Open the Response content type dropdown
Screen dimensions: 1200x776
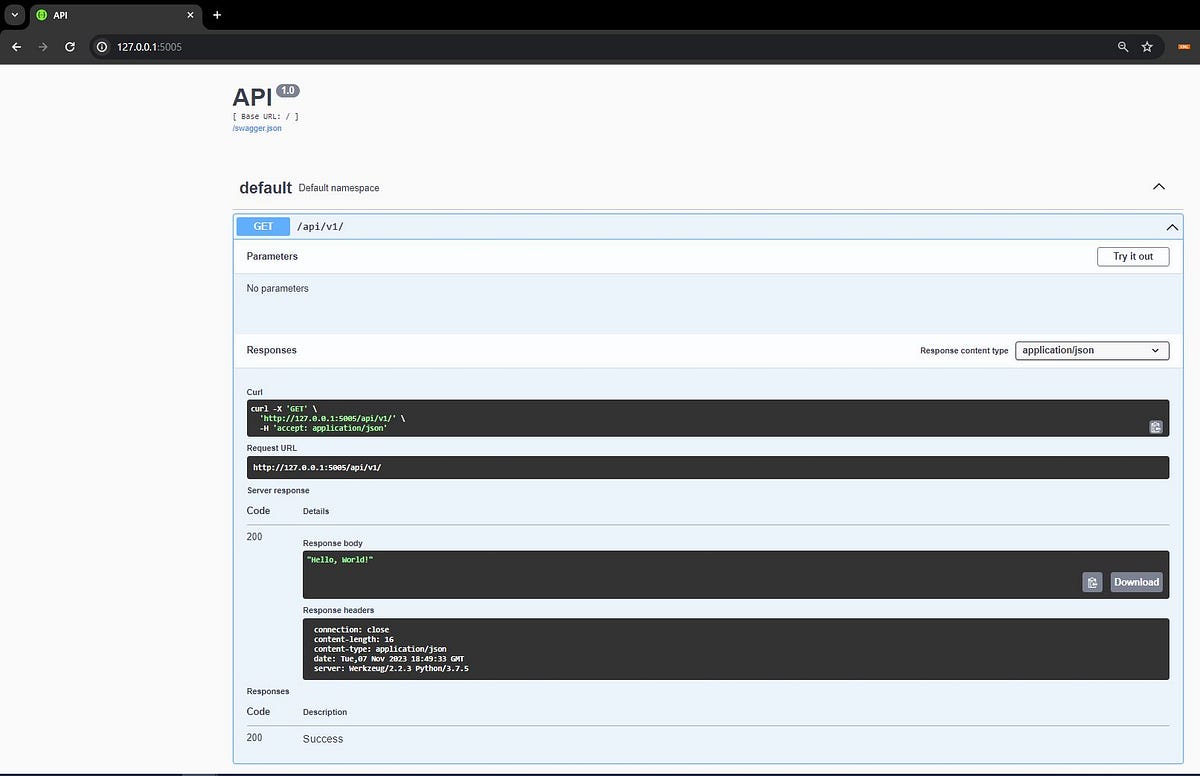pyautogui.click(x=1091, y=350)
